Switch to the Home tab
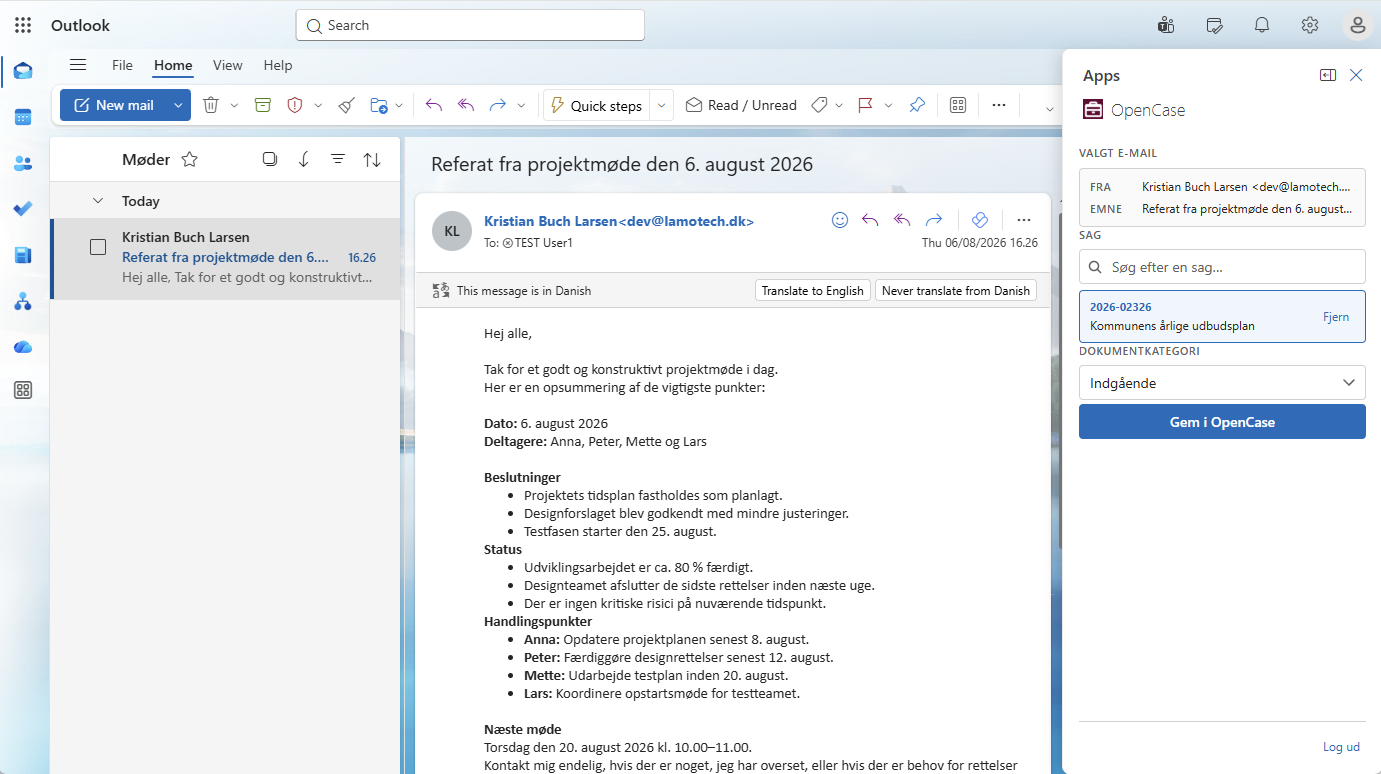Screen dimensions: 1381x774 [173, 65]
